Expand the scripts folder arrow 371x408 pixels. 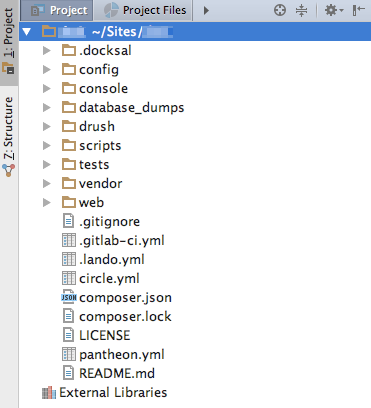[x=47, y=146]
